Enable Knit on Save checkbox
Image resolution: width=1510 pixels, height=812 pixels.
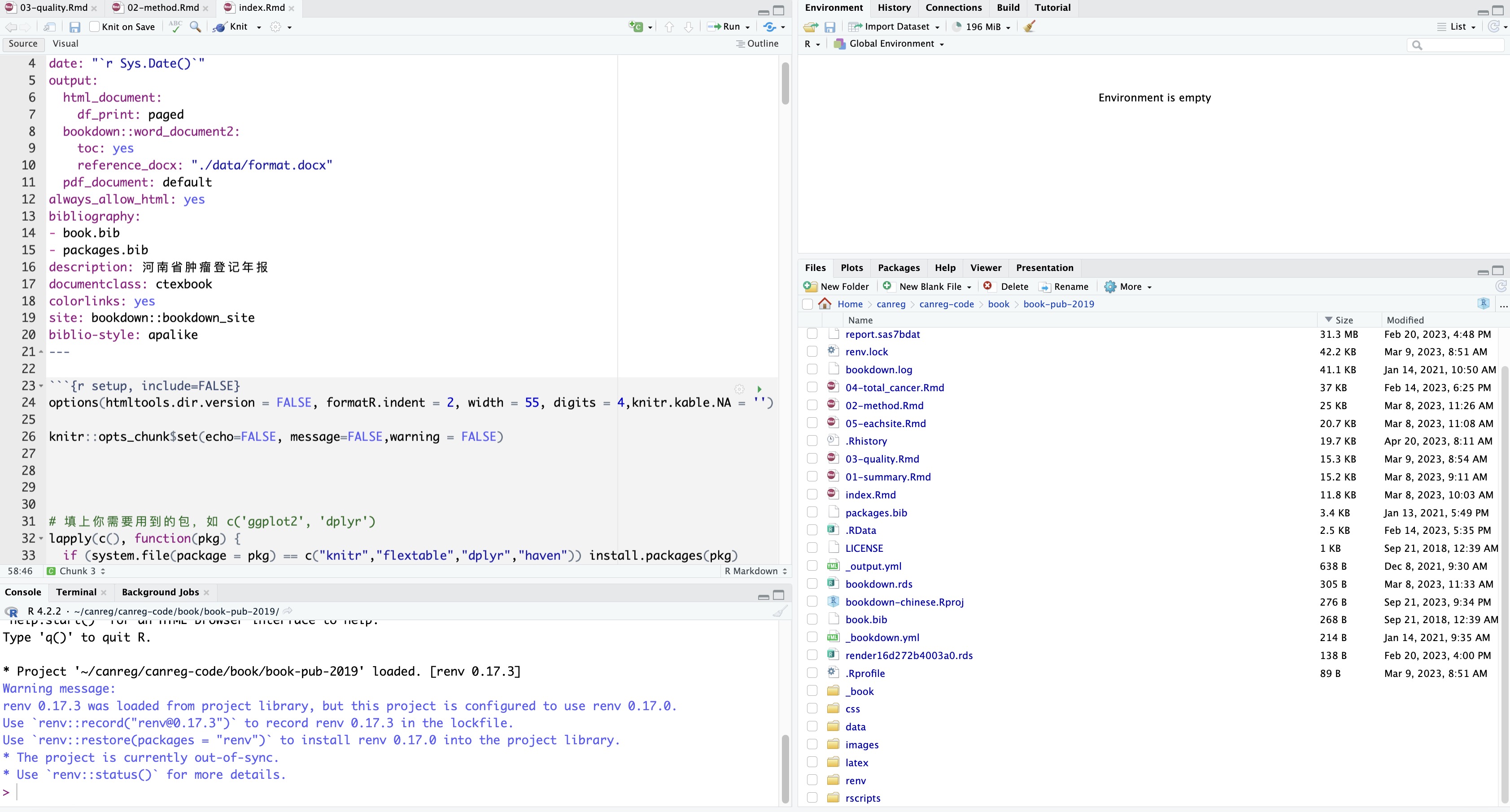point(94,27)
